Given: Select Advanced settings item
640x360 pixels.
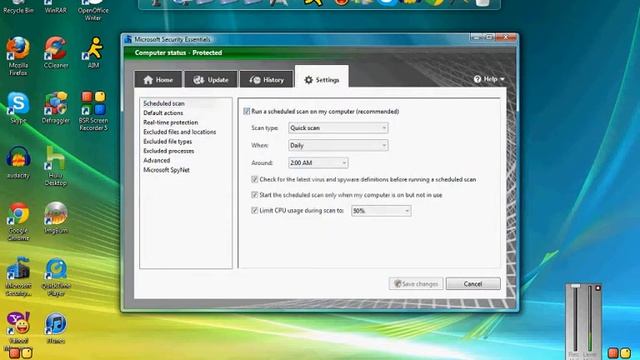Looking at the screenshot, I should (156, 160).
